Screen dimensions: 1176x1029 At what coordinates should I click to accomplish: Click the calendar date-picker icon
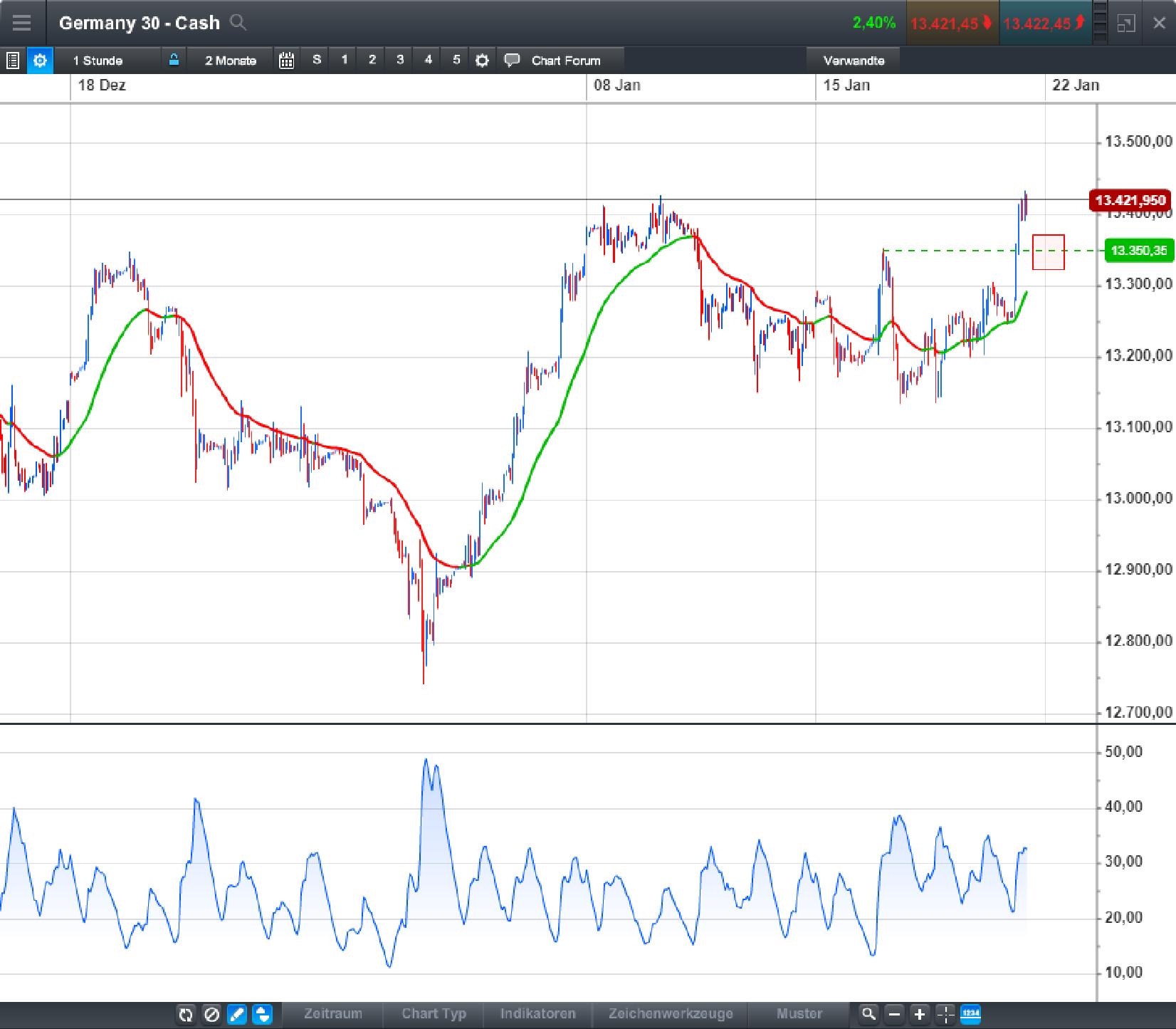287,61
